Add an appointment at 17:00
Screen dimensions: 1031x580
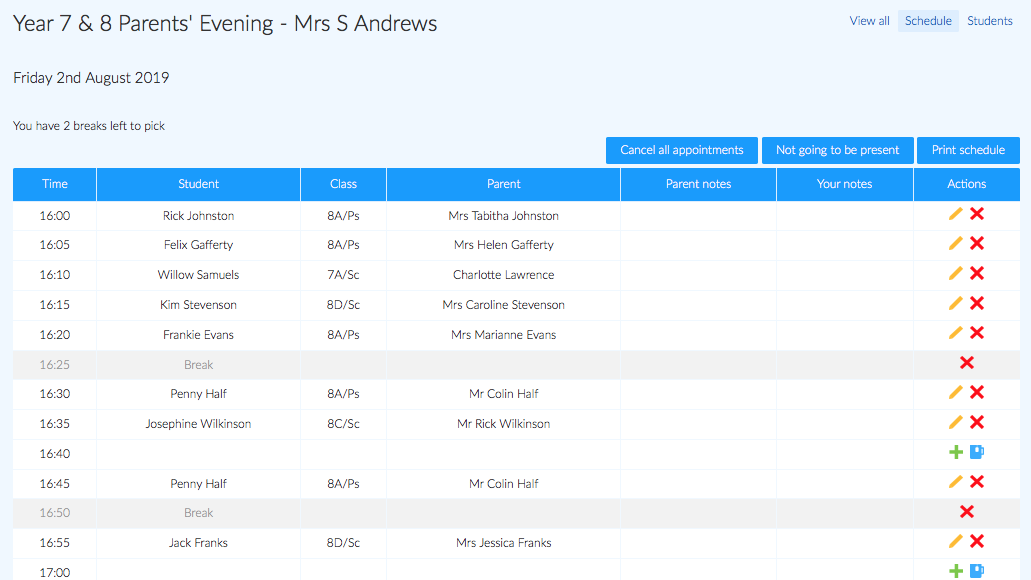(956, 571)
